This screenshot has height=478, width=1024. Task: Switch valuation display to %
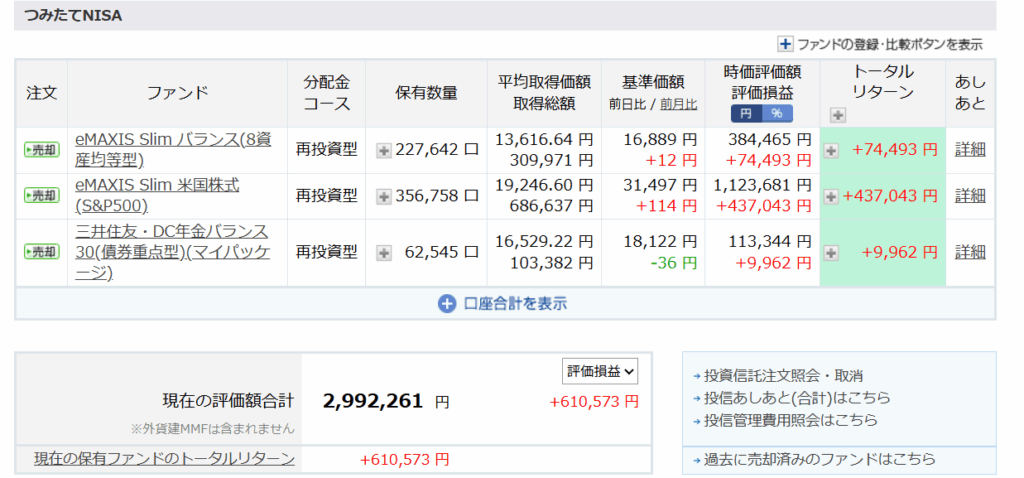pyautogui.click(x=777, y=114)
